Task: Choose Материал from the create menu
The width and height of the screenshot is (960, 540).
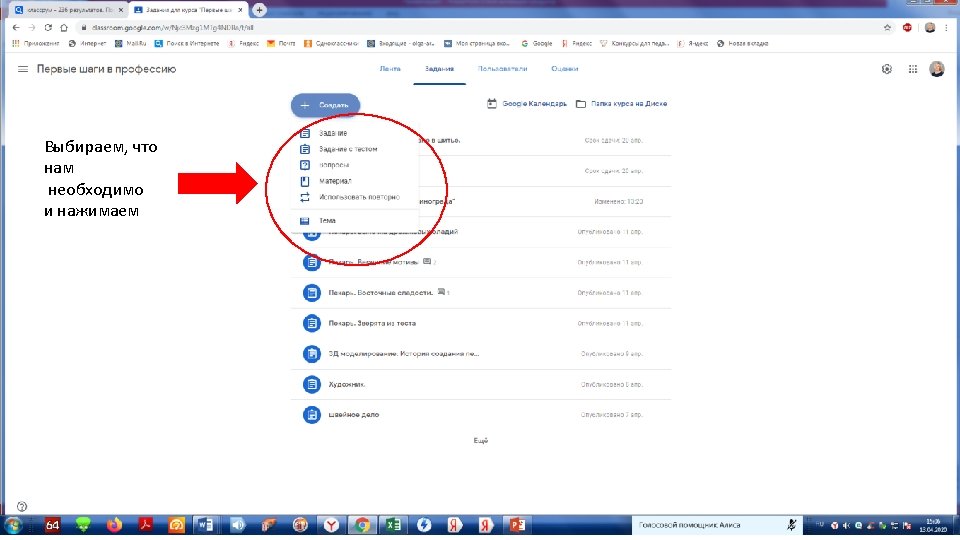Action: pyautogui.click(x=335, y=181)
